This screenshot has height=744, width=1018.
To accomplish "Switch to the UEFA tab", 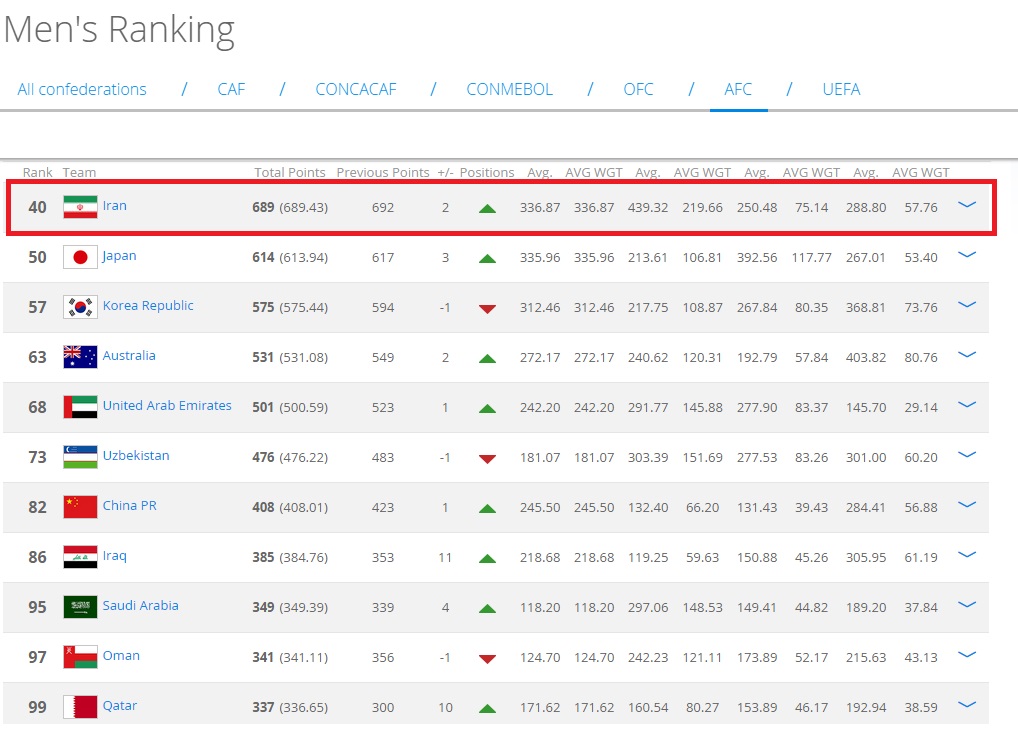I will click(x=841, y=89).
